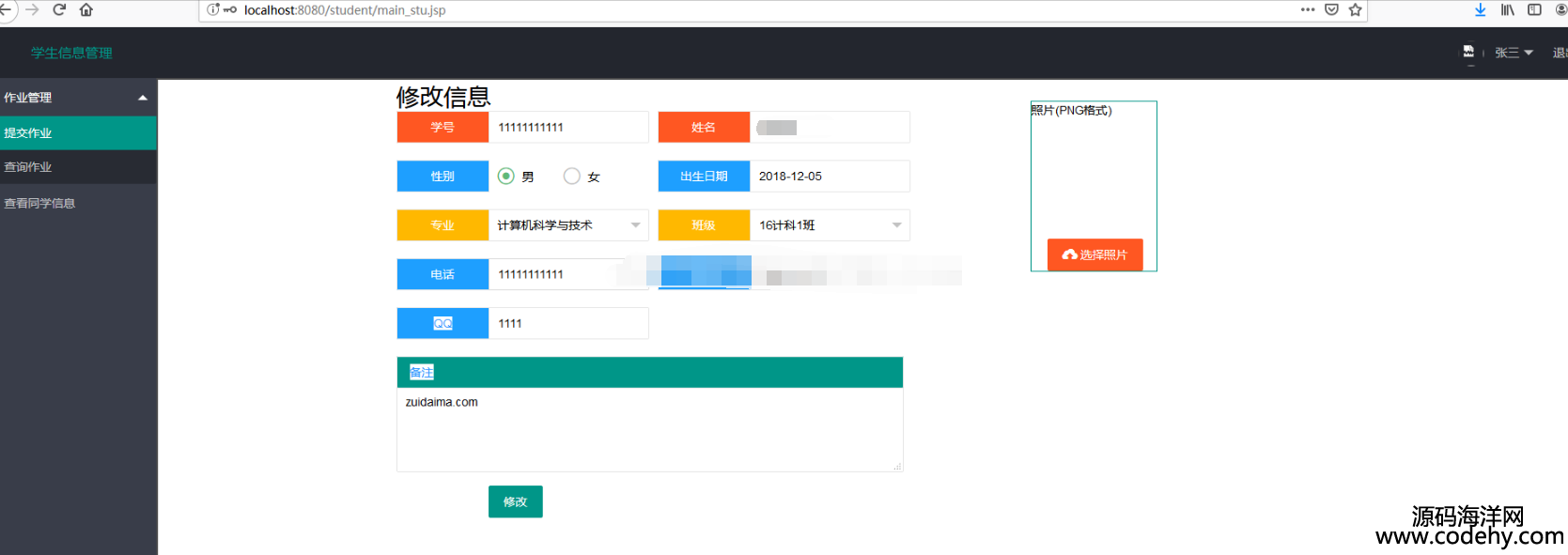Click the 电话 phone input field
The image size is (1568, 555).
coord(568,274)
